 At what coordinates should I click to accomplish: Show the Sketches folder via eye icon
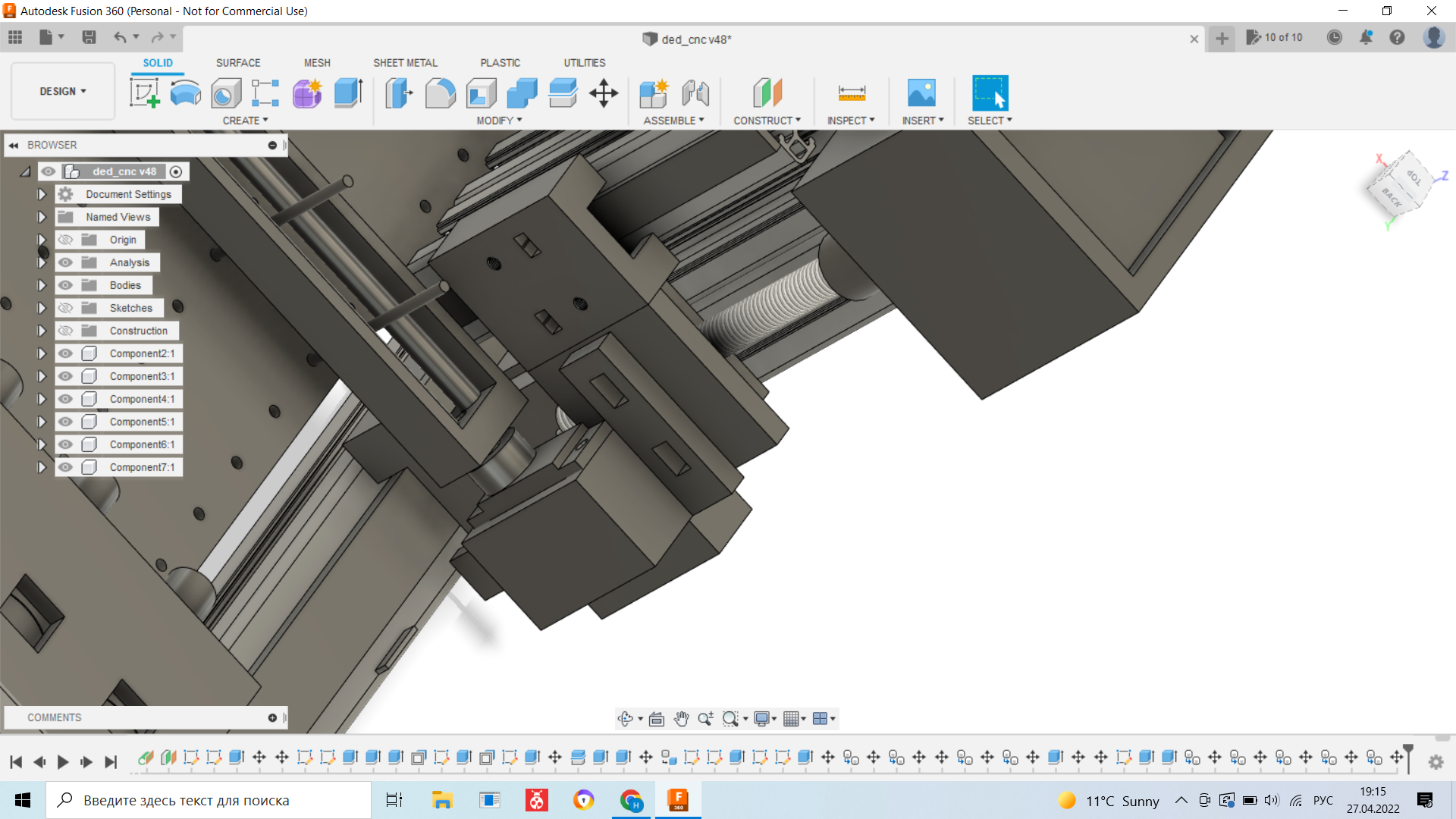click(66, 308)
